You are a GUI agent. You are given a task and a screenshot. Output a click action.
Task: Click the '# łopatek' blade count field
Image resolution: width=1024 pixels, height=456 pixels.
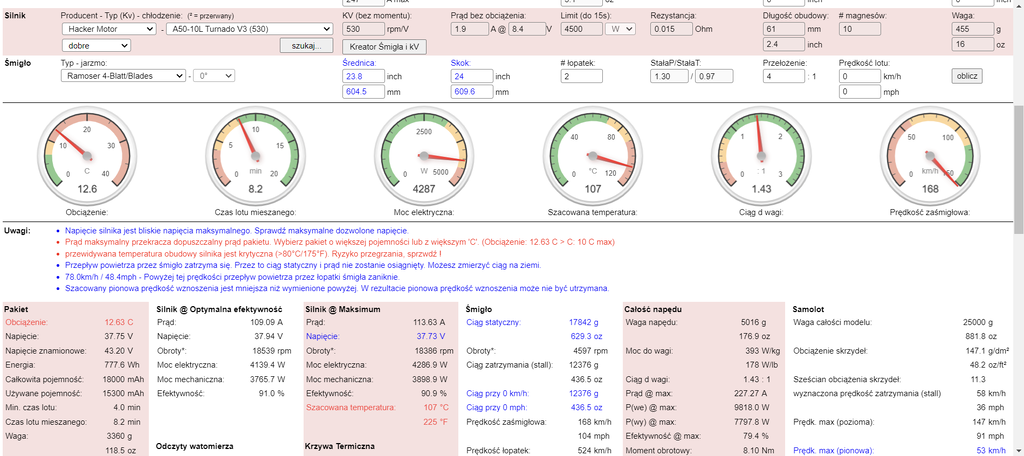(x=584, y=76)
